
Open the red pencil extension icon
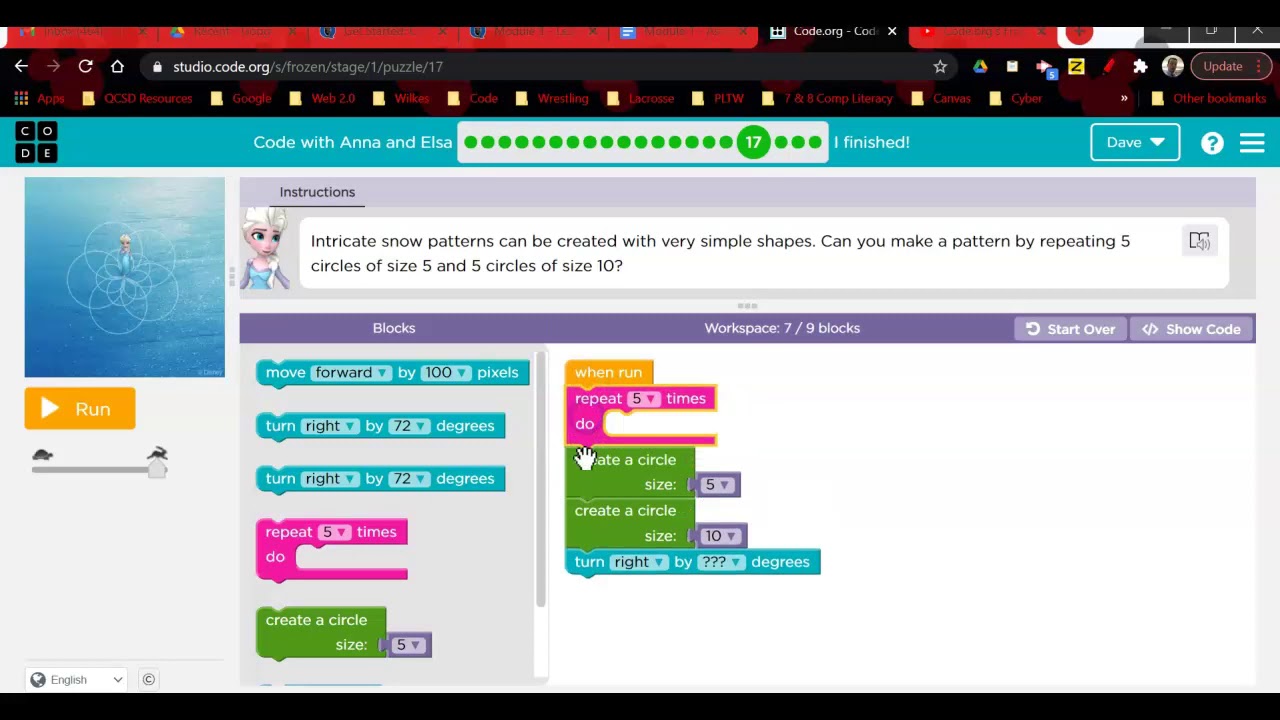click(1109, 66)
